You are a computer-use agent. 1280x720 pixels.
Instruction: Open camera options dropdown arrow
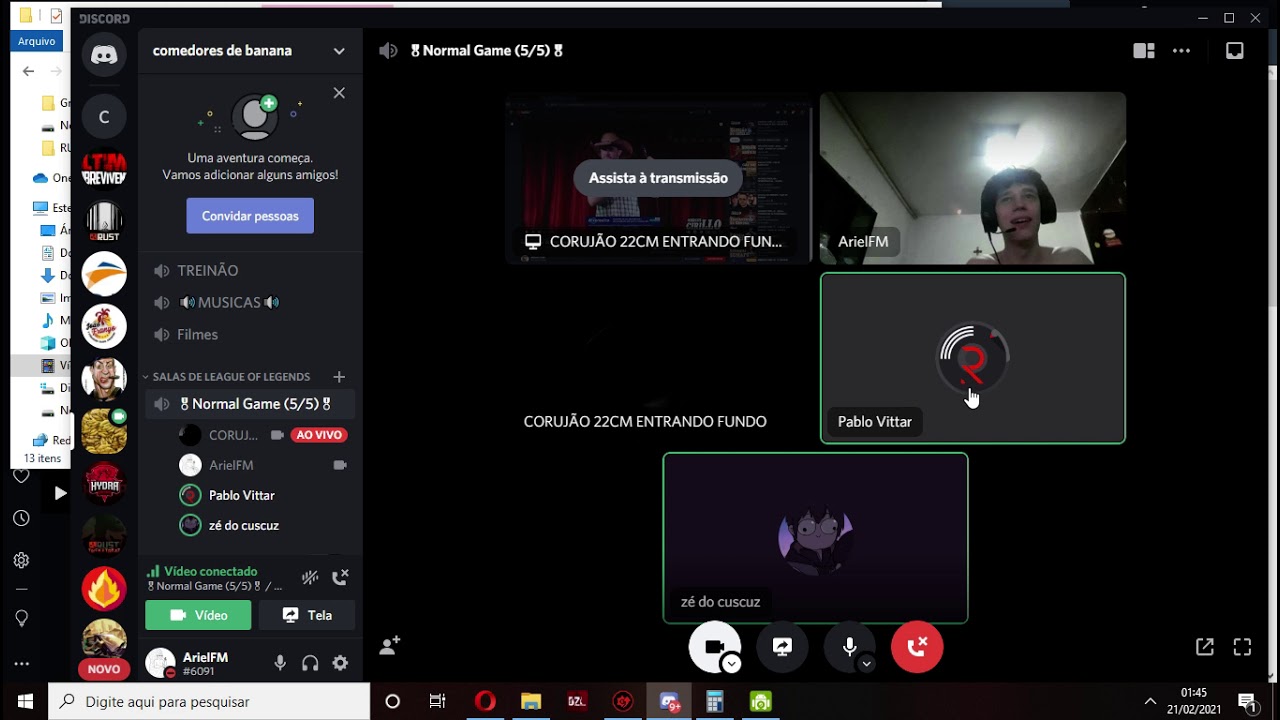point(732,664)
